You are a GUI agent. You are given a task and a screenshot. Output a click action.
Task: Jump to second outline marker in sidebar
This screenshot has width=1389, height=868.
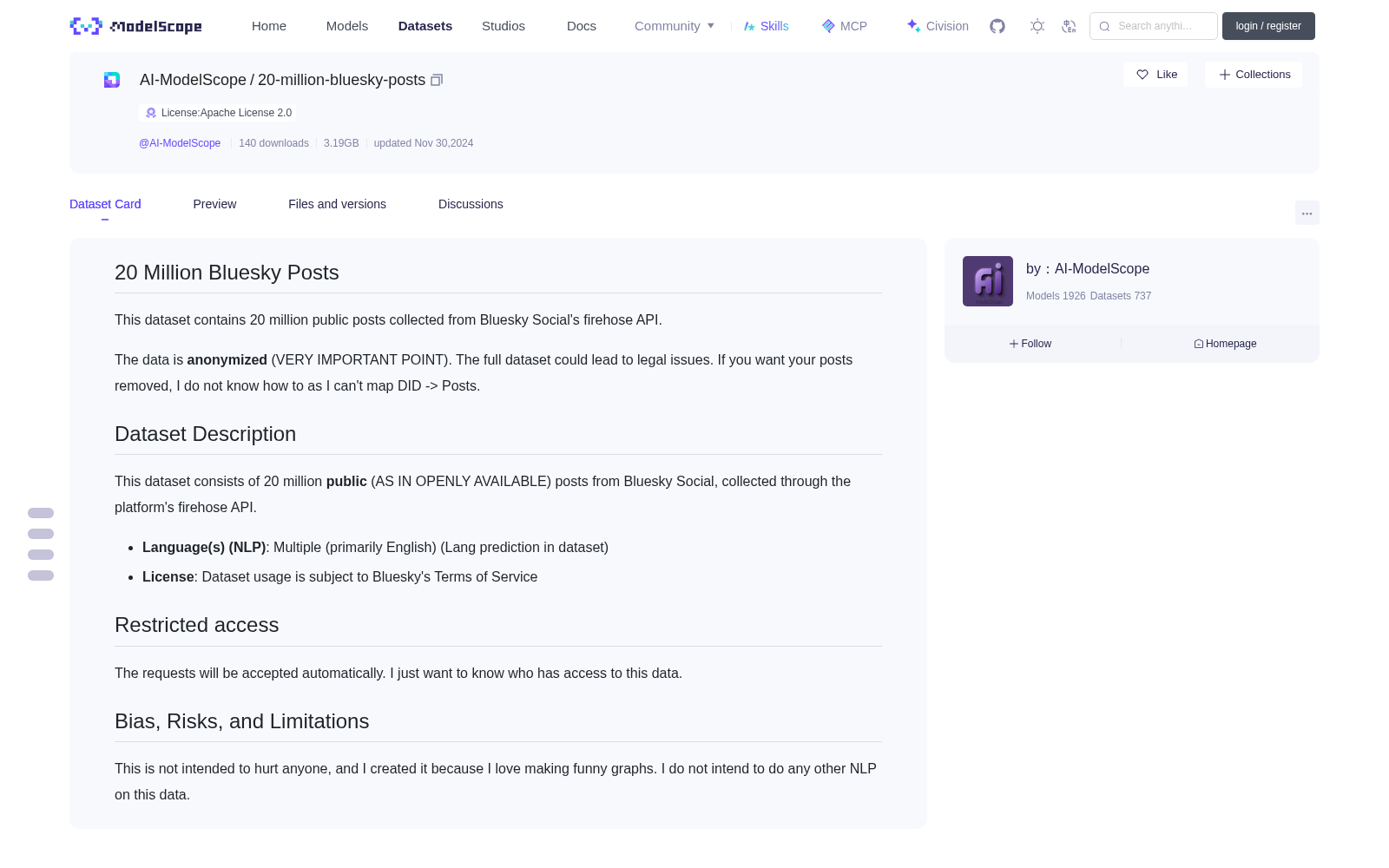(x=41, y=534)
